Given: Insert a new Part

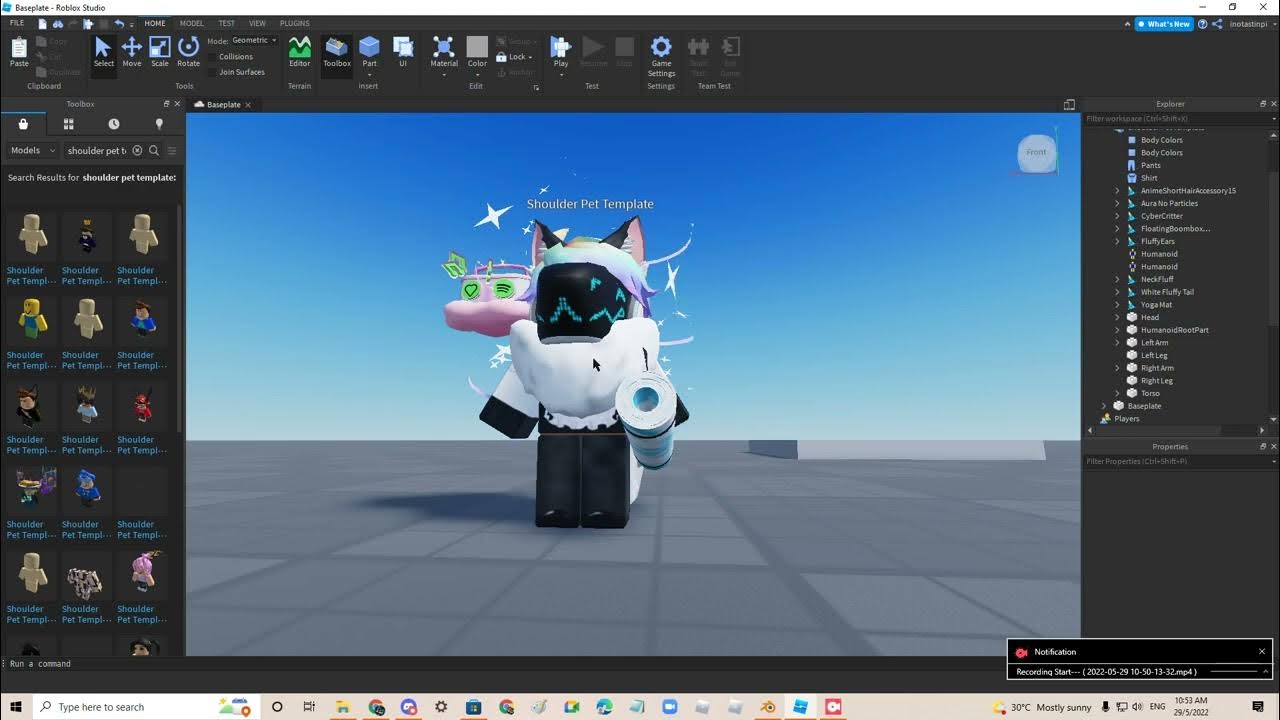Looking at the screenshot, I should click(x=369, y=52).
